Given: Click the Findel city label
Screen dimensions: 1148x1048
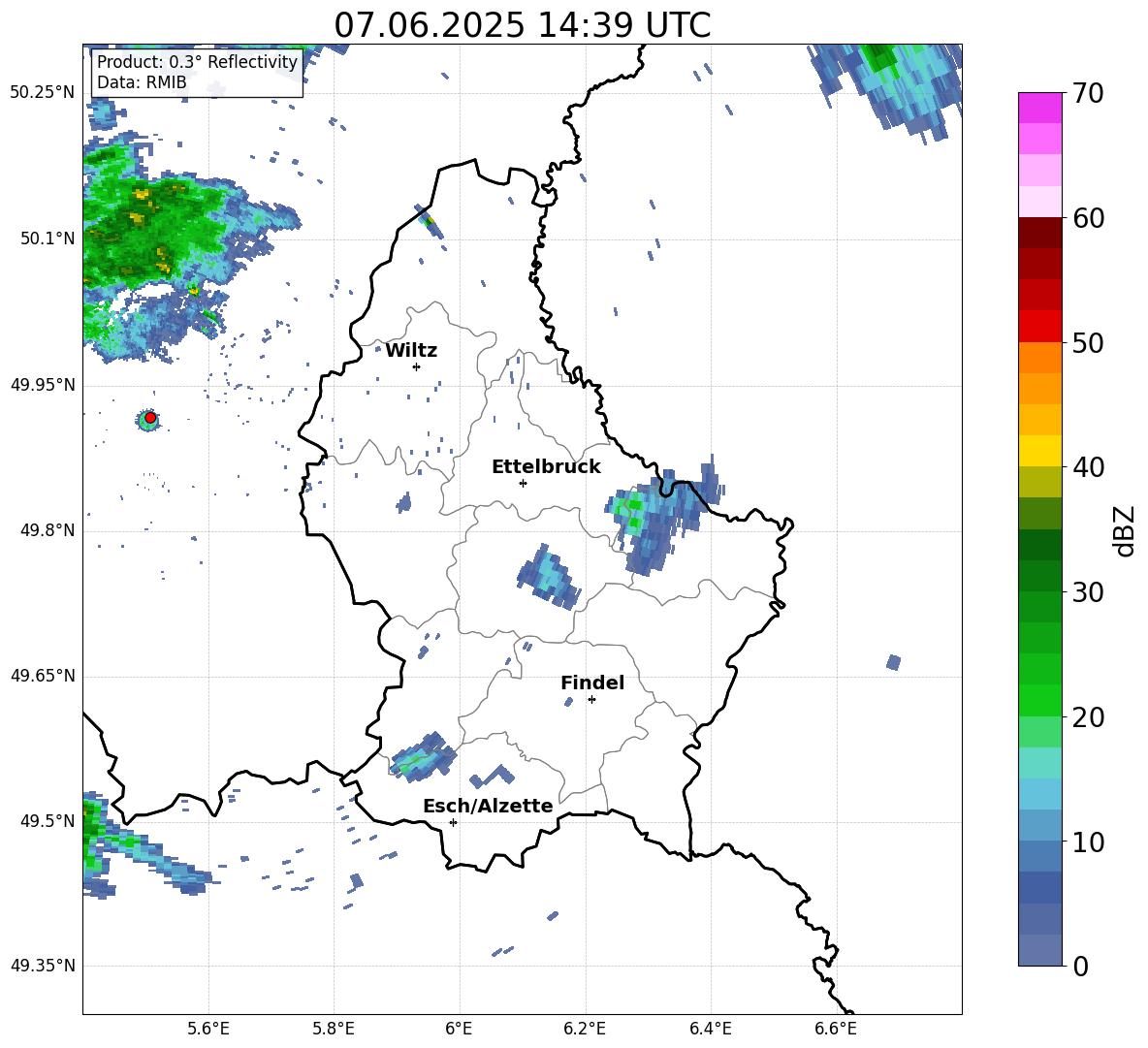Looking at the screenshot, I should click(x=592, y=683).
